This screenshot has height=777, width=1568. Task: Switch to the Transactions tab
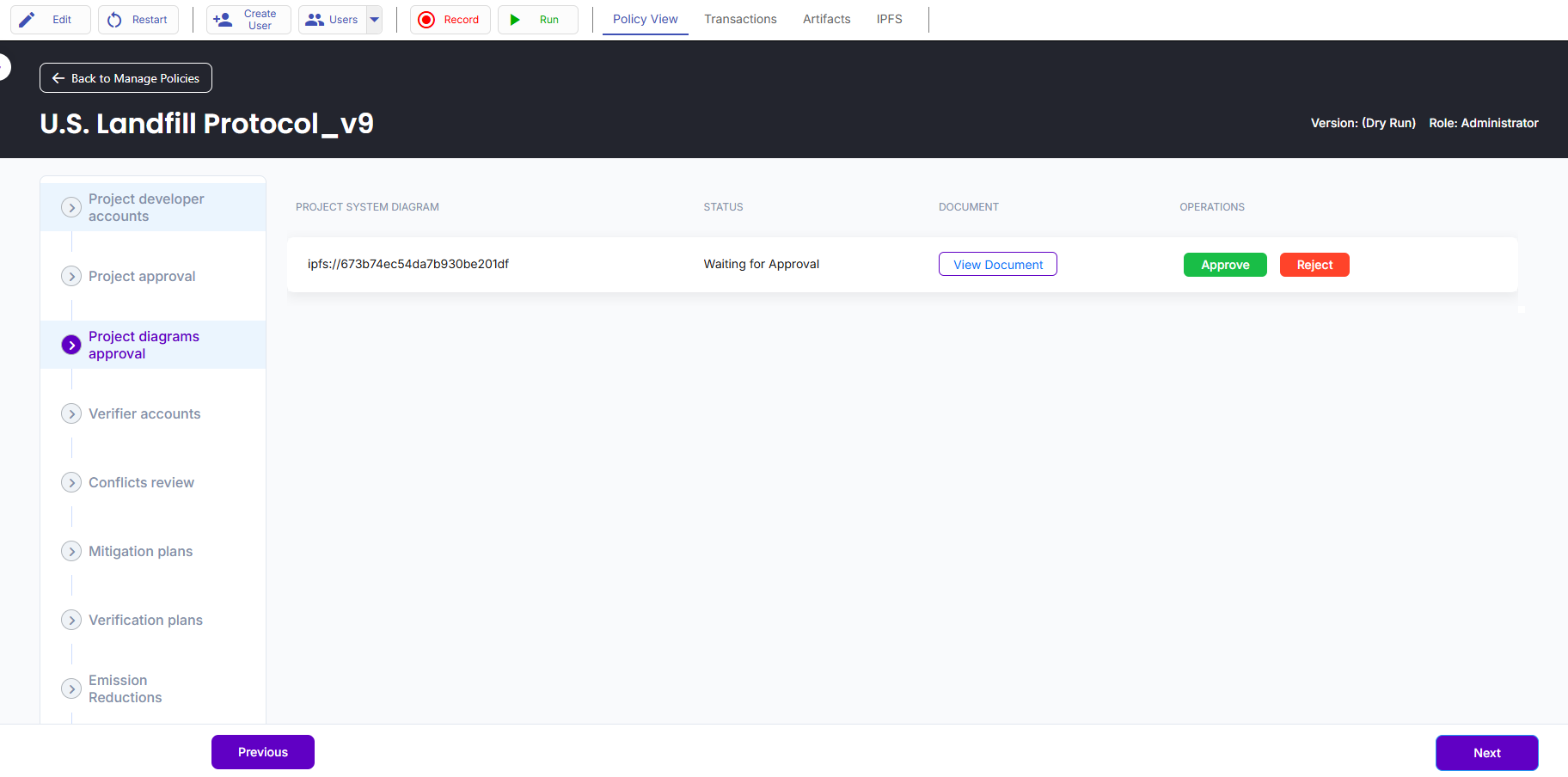740,19
